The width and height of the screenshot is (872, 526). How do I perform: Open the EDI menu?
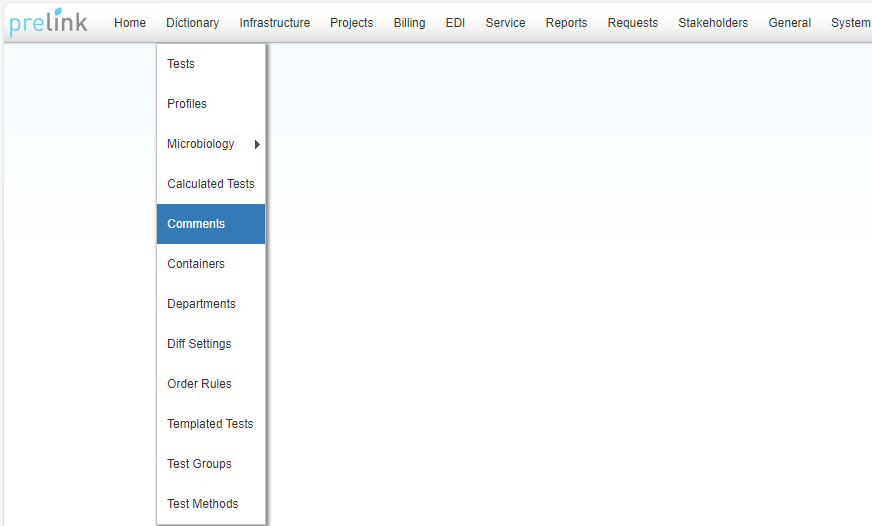[x=455, y=23]
